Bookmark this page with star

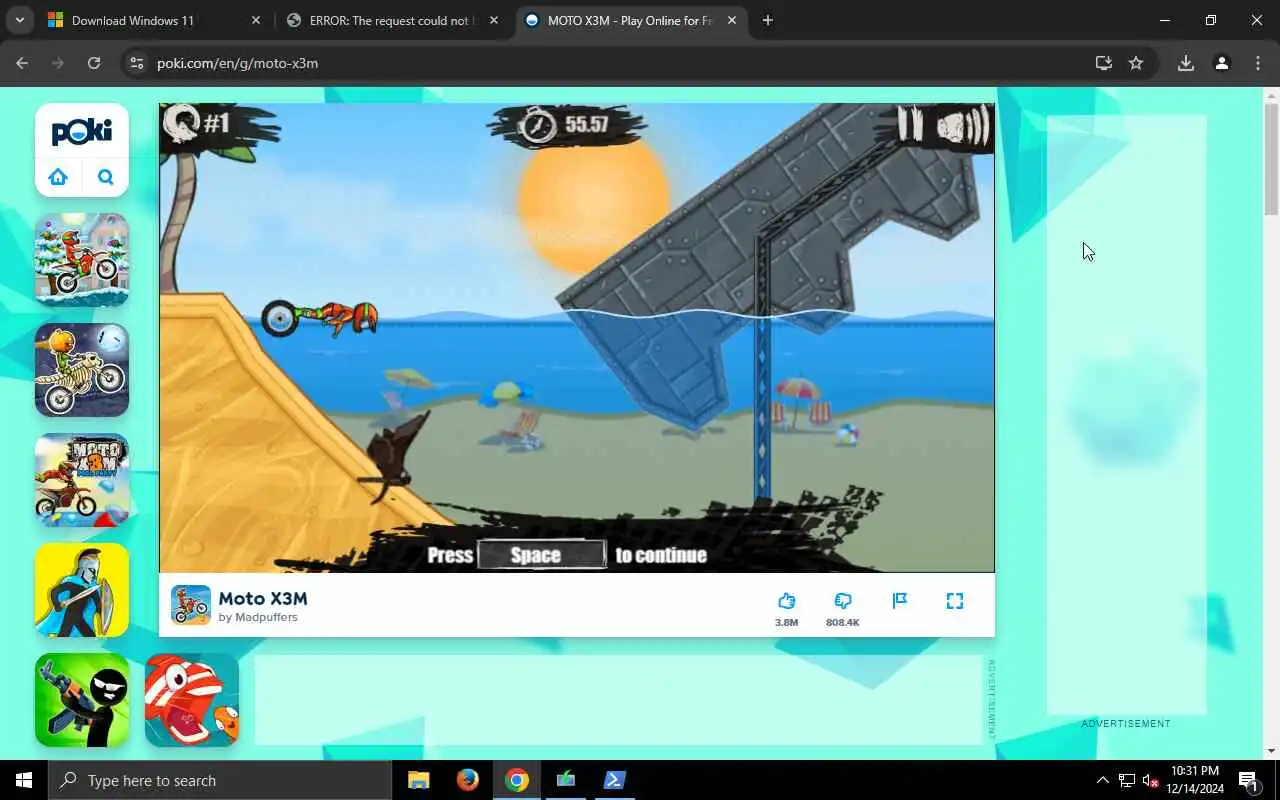coord(1136,63)
